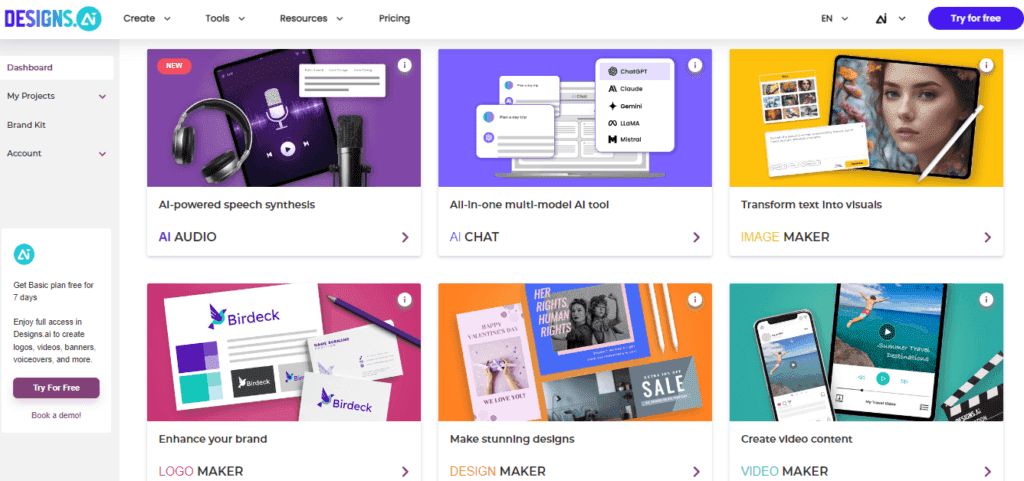Click teal Ai badge in sidebar promo
Viewport: 1024px width, 481px height.
coord(24,254)
